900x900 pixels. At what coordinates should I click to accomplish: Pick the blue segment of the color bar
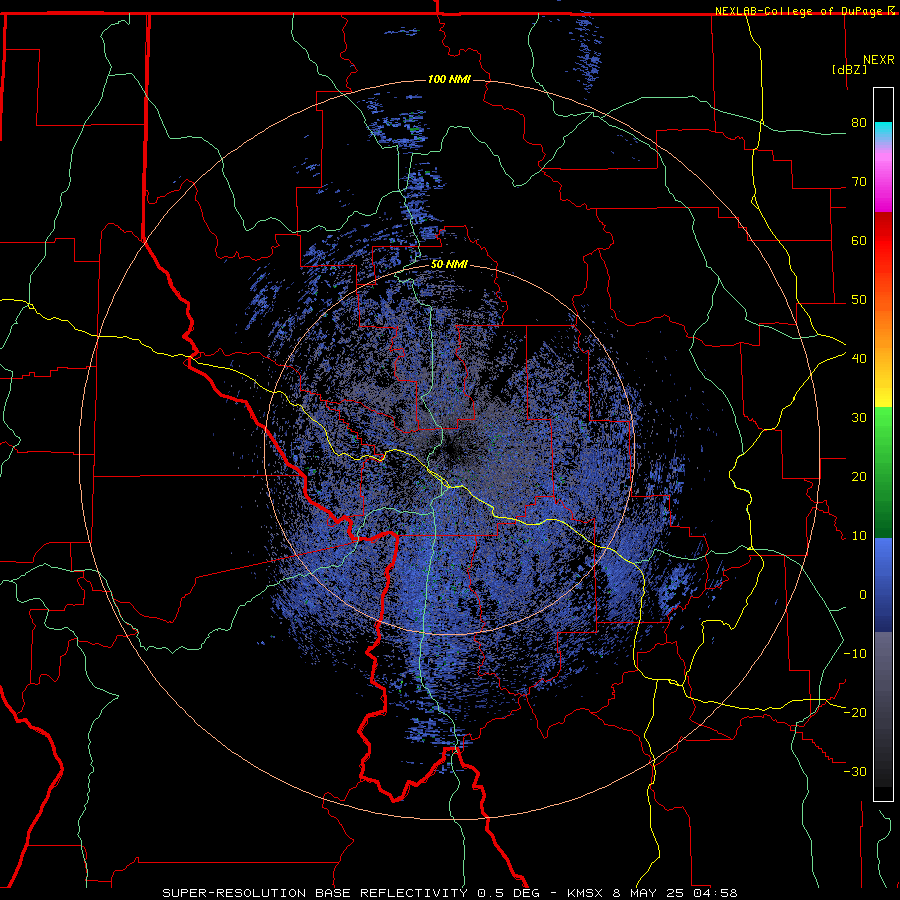click(883, 584)
